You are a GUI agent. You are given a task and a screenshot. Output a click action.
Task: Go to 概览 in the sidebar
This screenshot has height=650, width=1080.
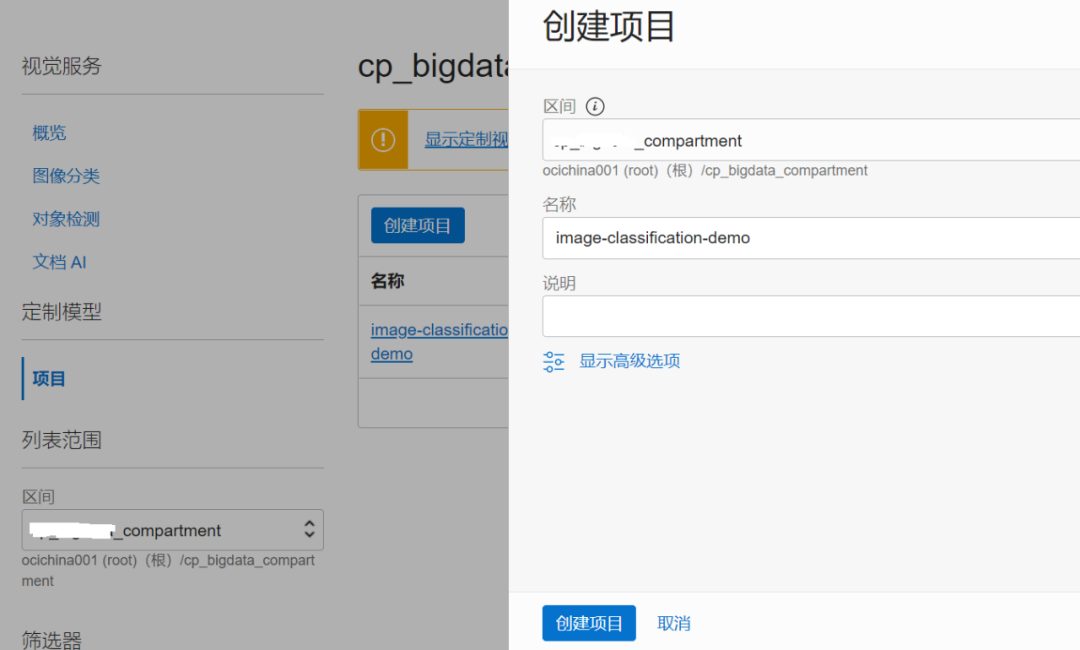click(50, 133)
